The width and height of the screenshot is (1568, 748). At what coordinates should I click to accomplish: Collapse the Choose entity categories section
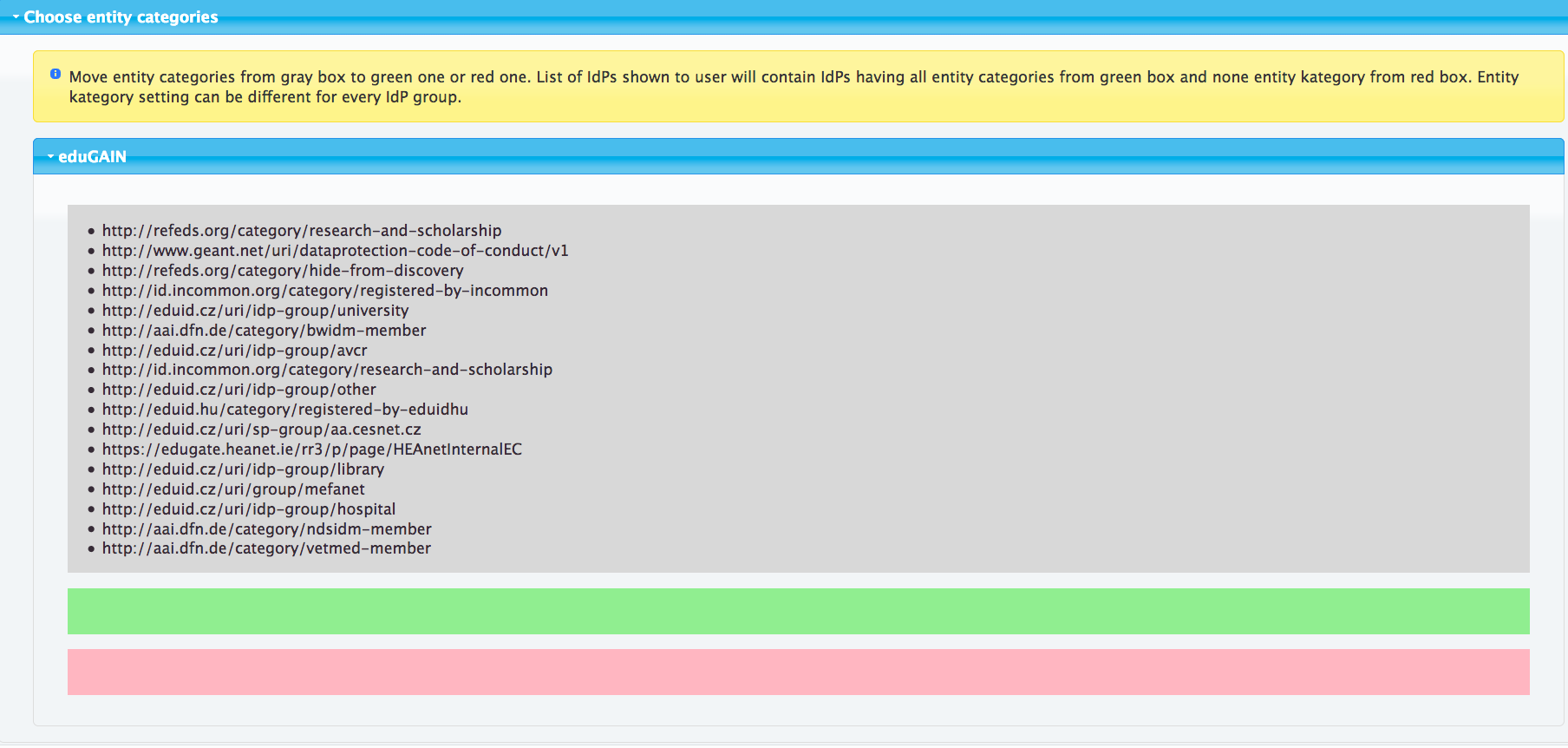[121, 17]
